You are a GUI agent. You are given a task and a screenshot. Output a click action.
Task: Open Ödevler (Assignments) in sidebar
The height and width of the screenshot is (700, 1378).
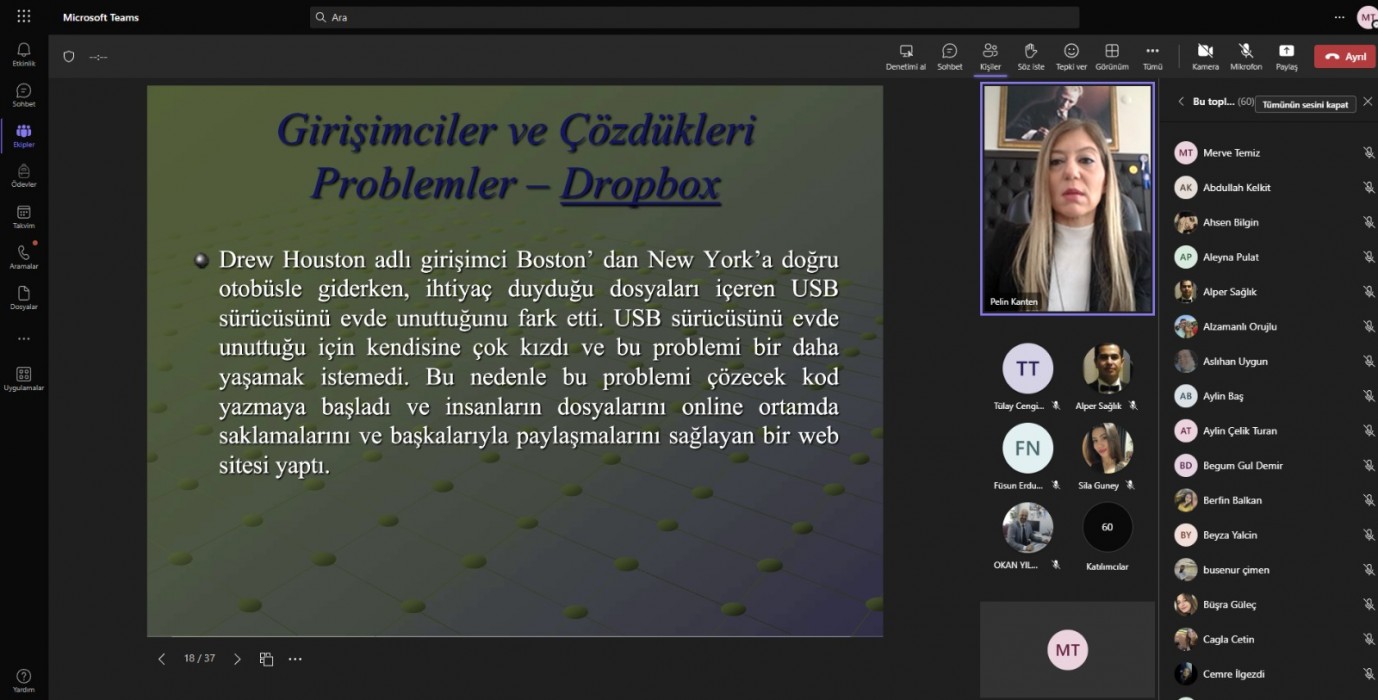[x=24, y=177]
